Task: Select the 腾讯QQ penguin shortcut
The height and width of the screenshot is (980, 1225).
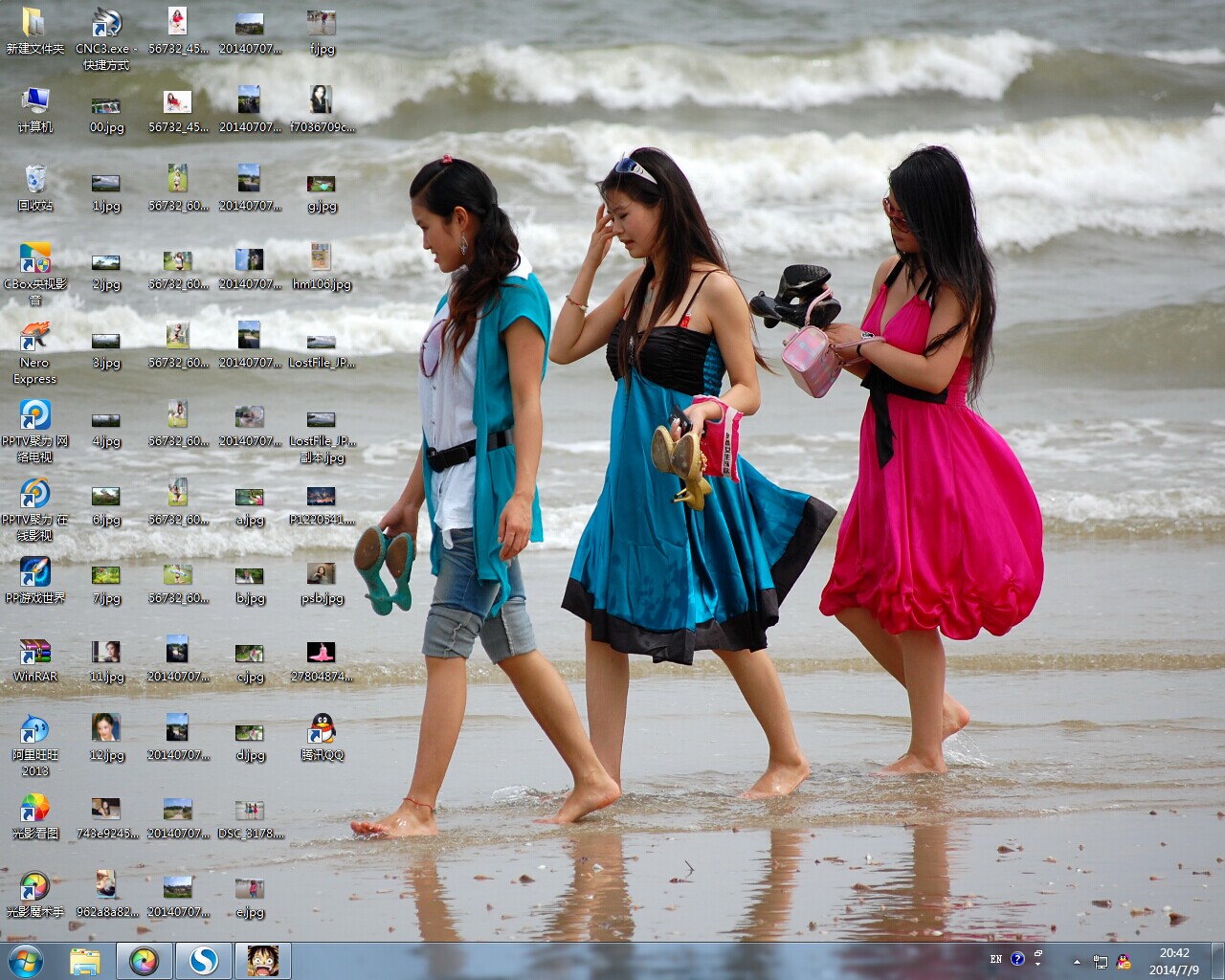Action: (323, 729)
